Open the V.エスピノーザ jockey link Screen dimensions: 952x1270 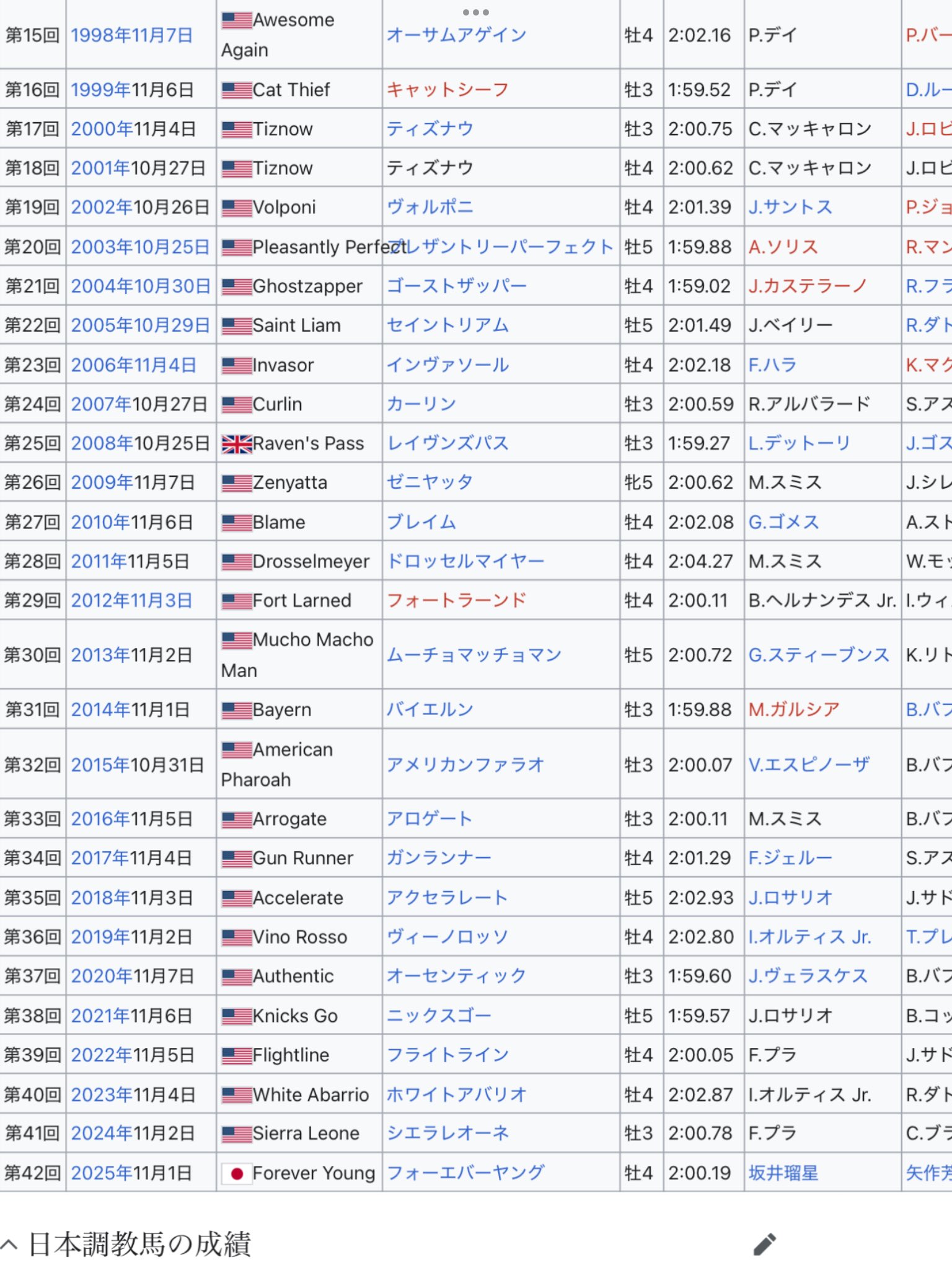[x=809, y=765]
